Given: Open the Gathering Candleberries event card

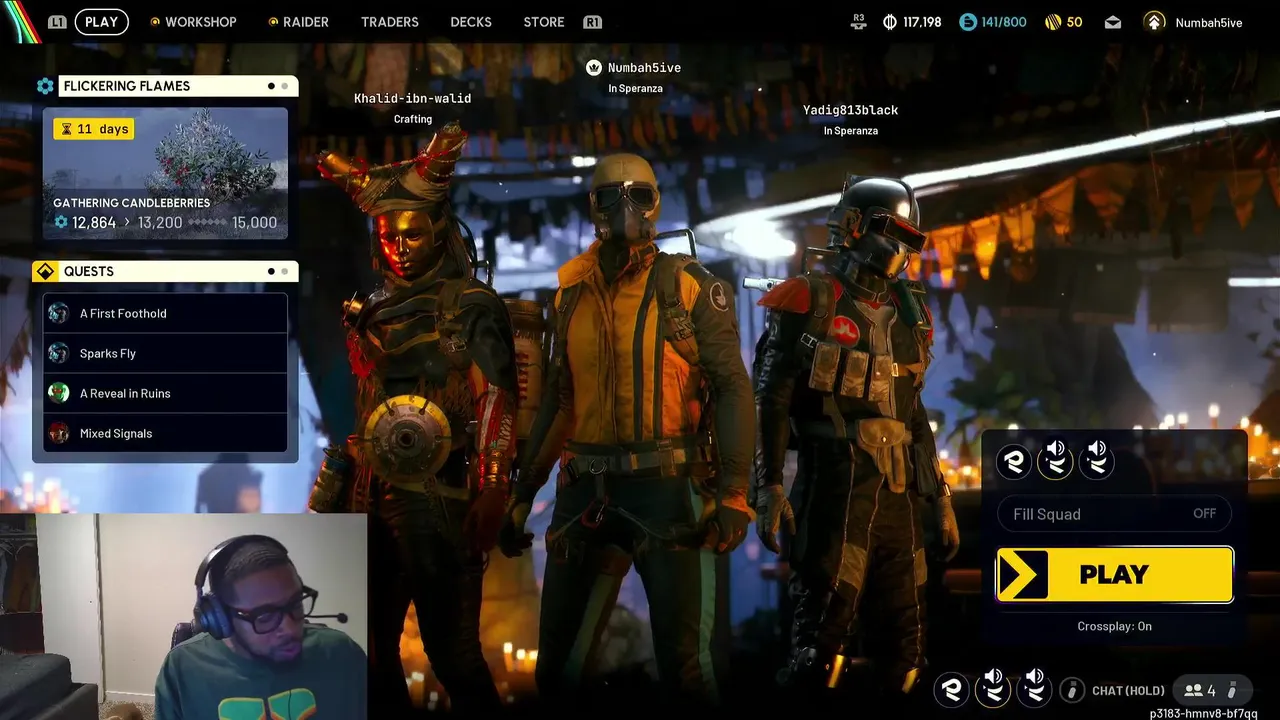Looking at the screenshot, I should pos(165,173).
